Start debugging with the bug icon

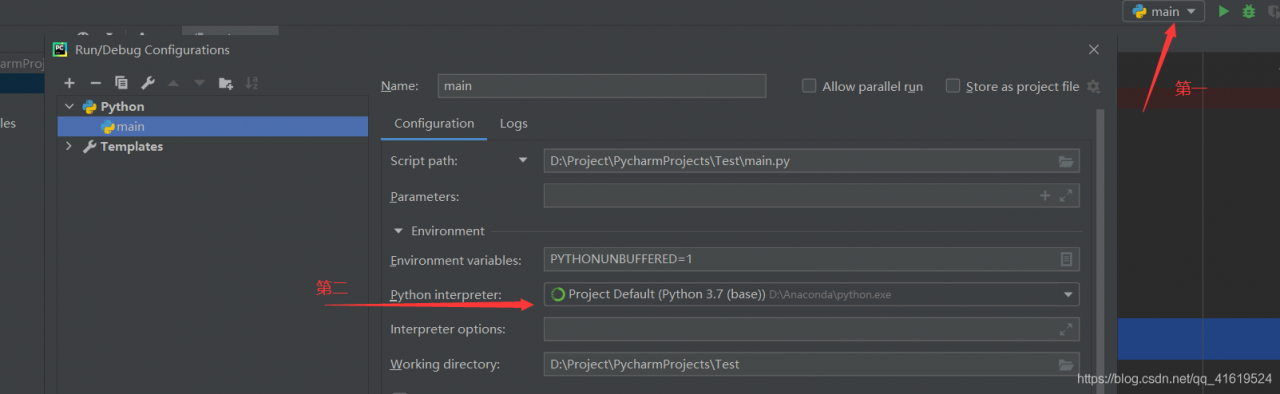click(1248, 11)
